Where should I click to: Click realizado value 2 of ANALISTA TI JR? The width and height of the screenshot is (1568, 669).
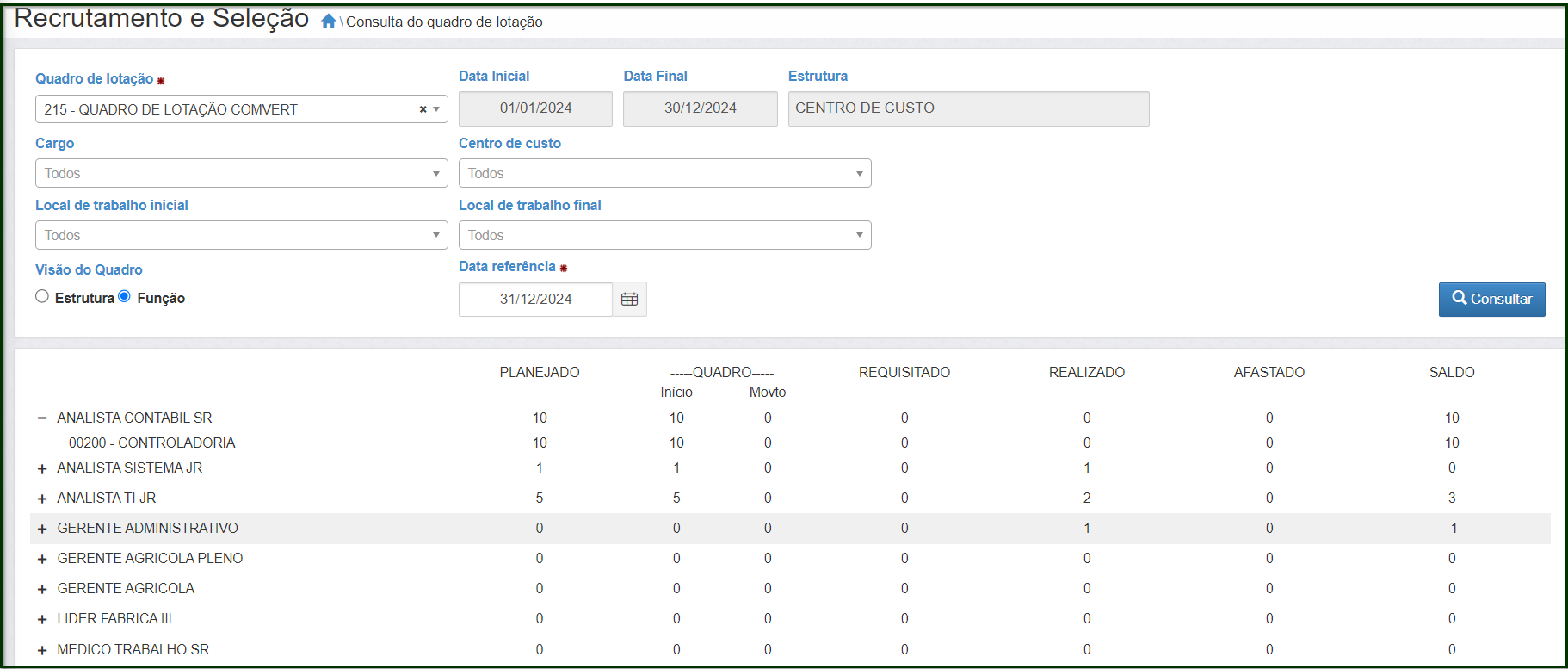click(x=1087, y=498)
